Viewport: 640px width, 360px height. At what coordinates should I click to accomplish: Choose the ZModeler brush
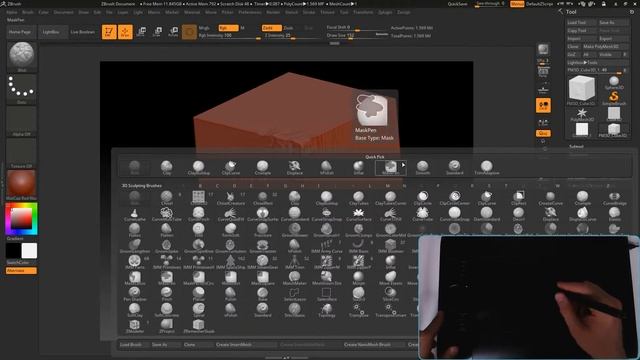point(134,326)
